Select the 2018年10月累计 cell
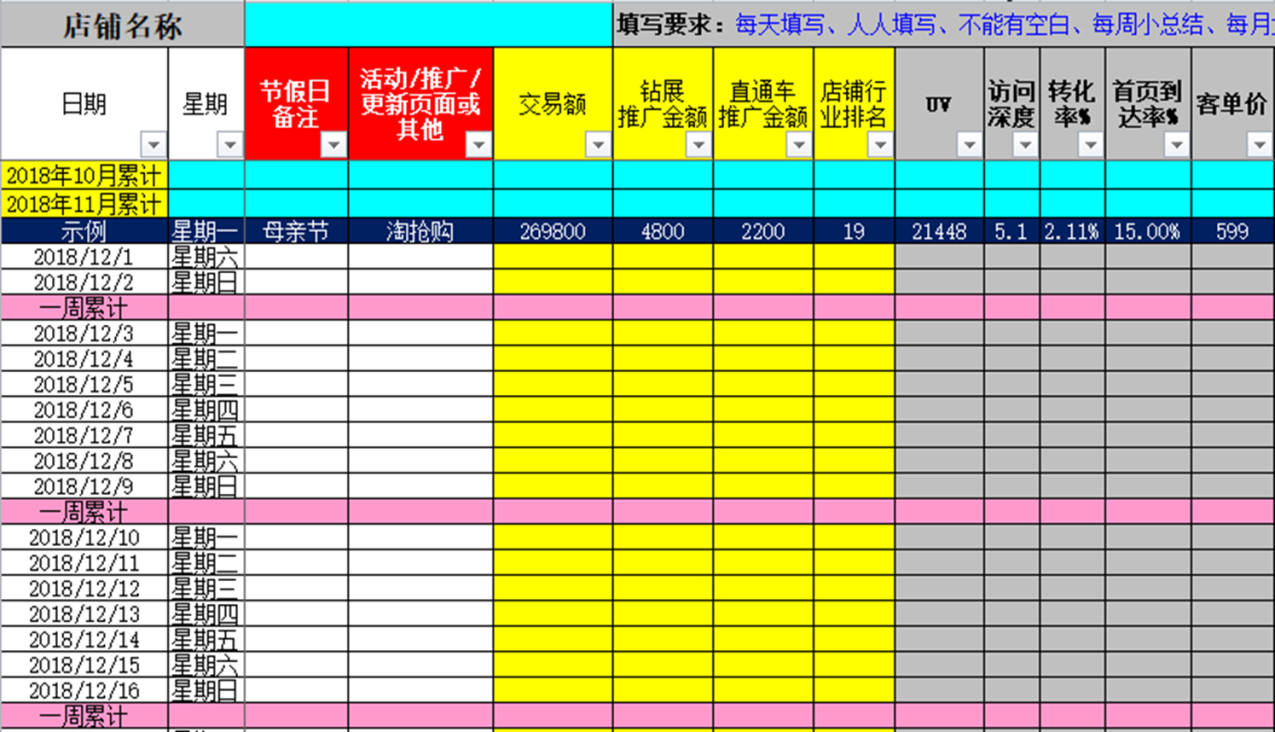 click(x=84, y=176)
